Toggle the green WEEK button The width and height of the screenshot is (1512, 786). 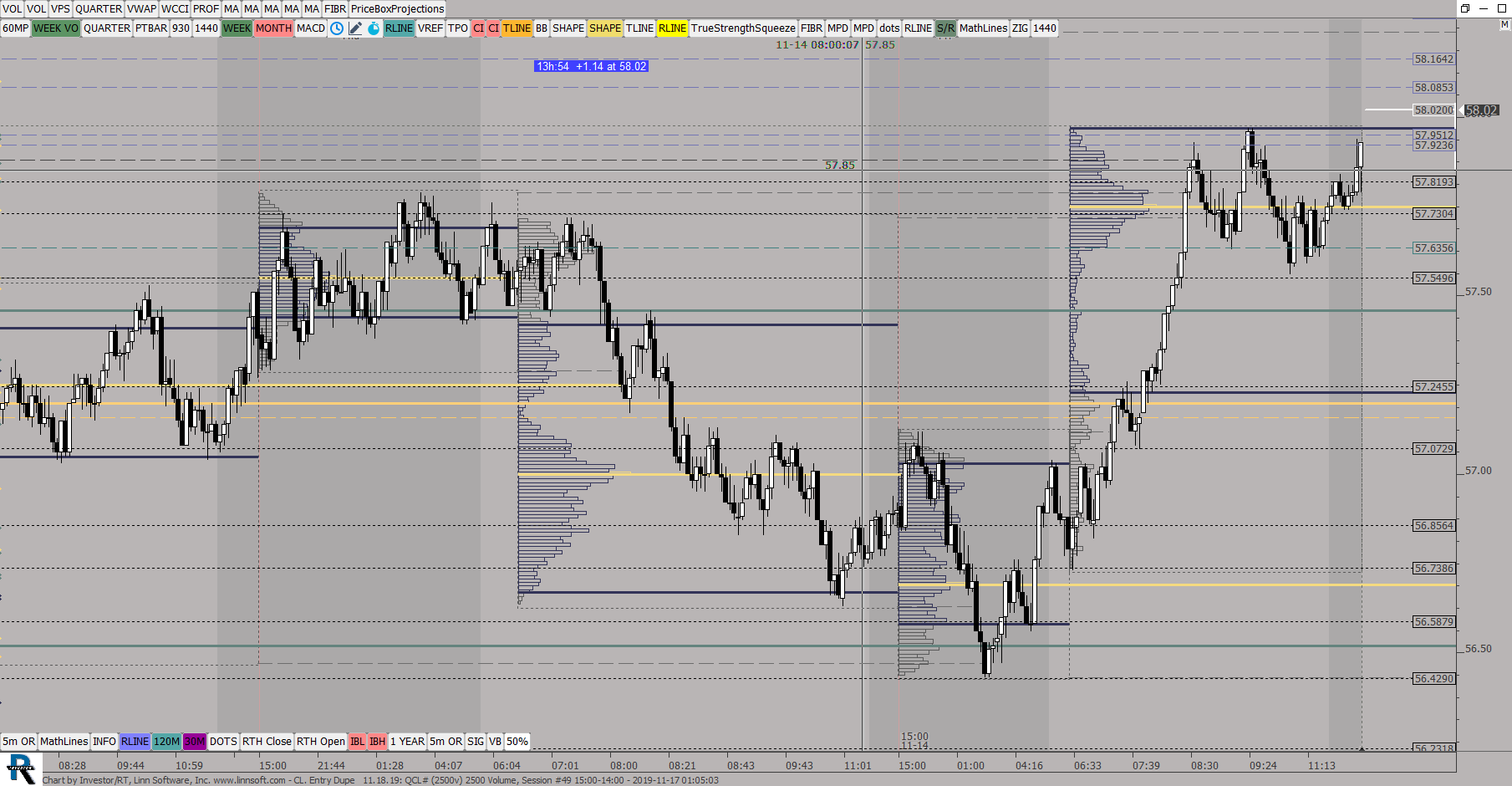pos(237,28)
